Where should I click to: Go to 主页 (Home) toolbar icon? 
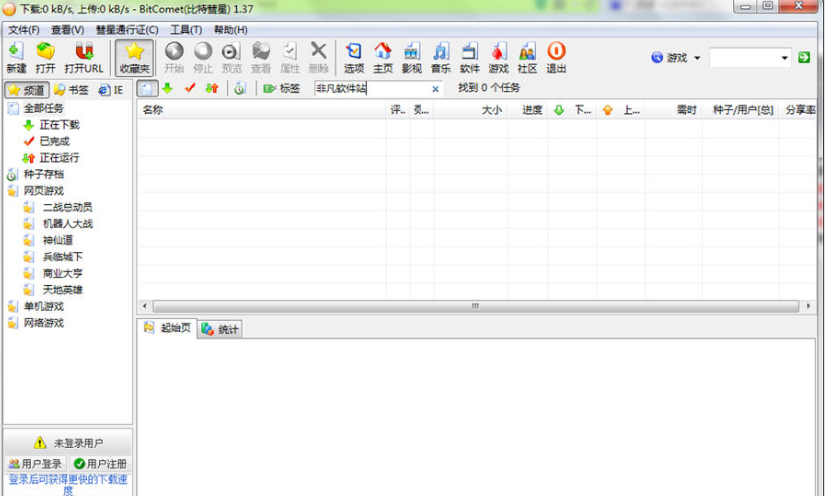(383, 57)
